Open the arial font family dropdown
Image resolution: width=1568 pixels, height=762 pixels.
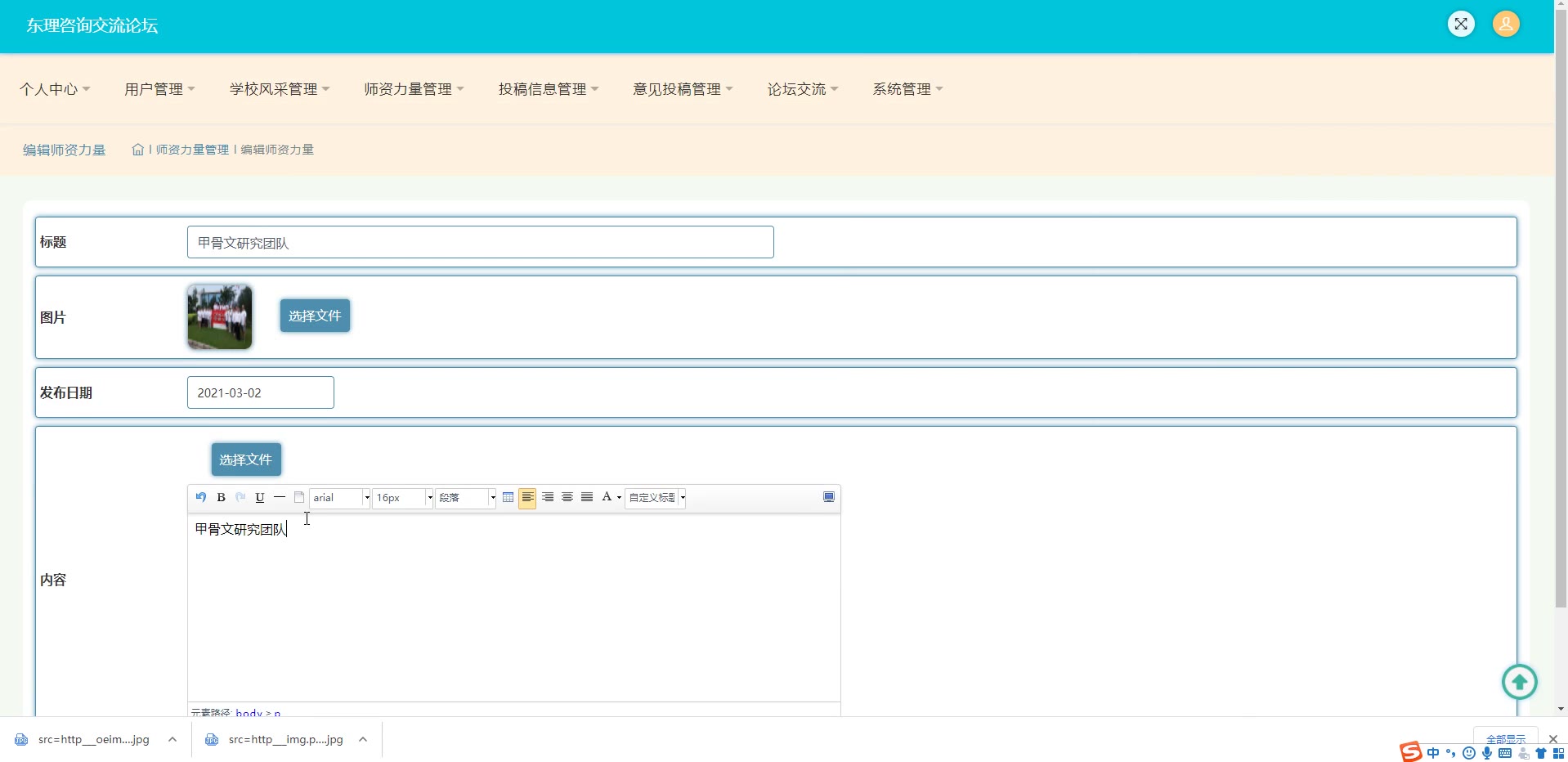click(x=340, y=497)
